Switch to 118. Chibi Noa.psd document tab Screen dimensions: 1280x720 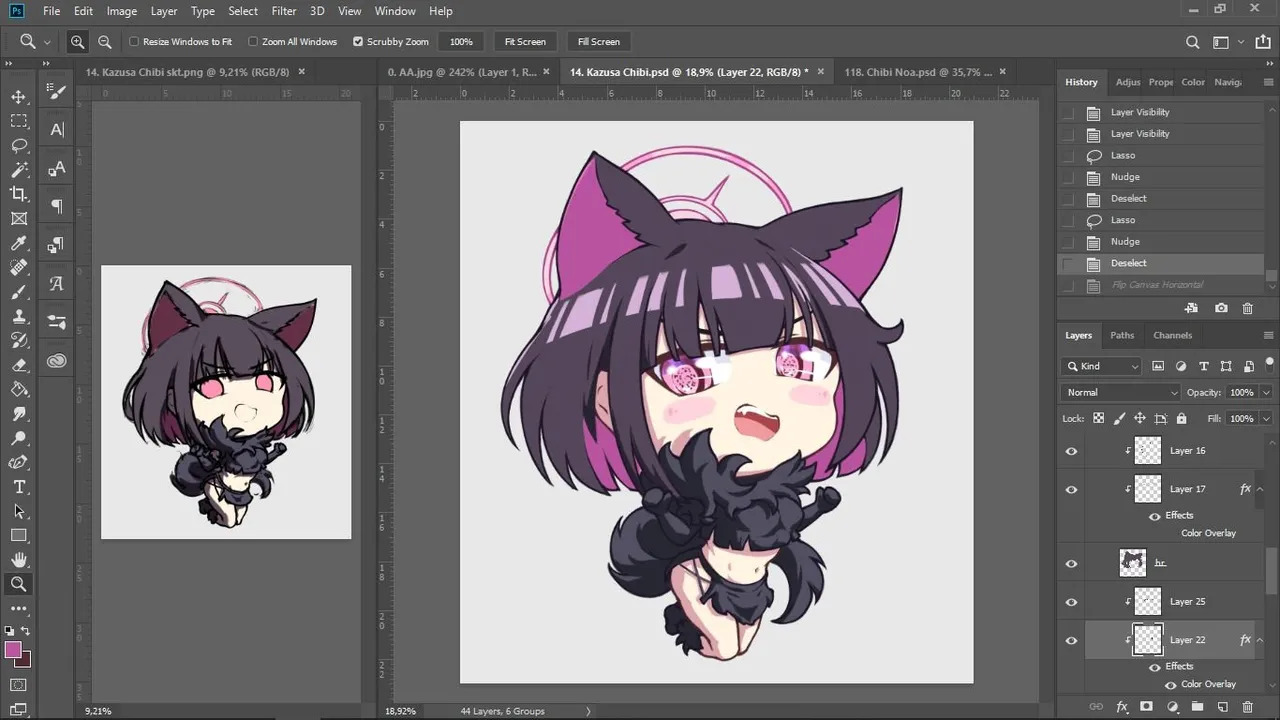[918, 72]
